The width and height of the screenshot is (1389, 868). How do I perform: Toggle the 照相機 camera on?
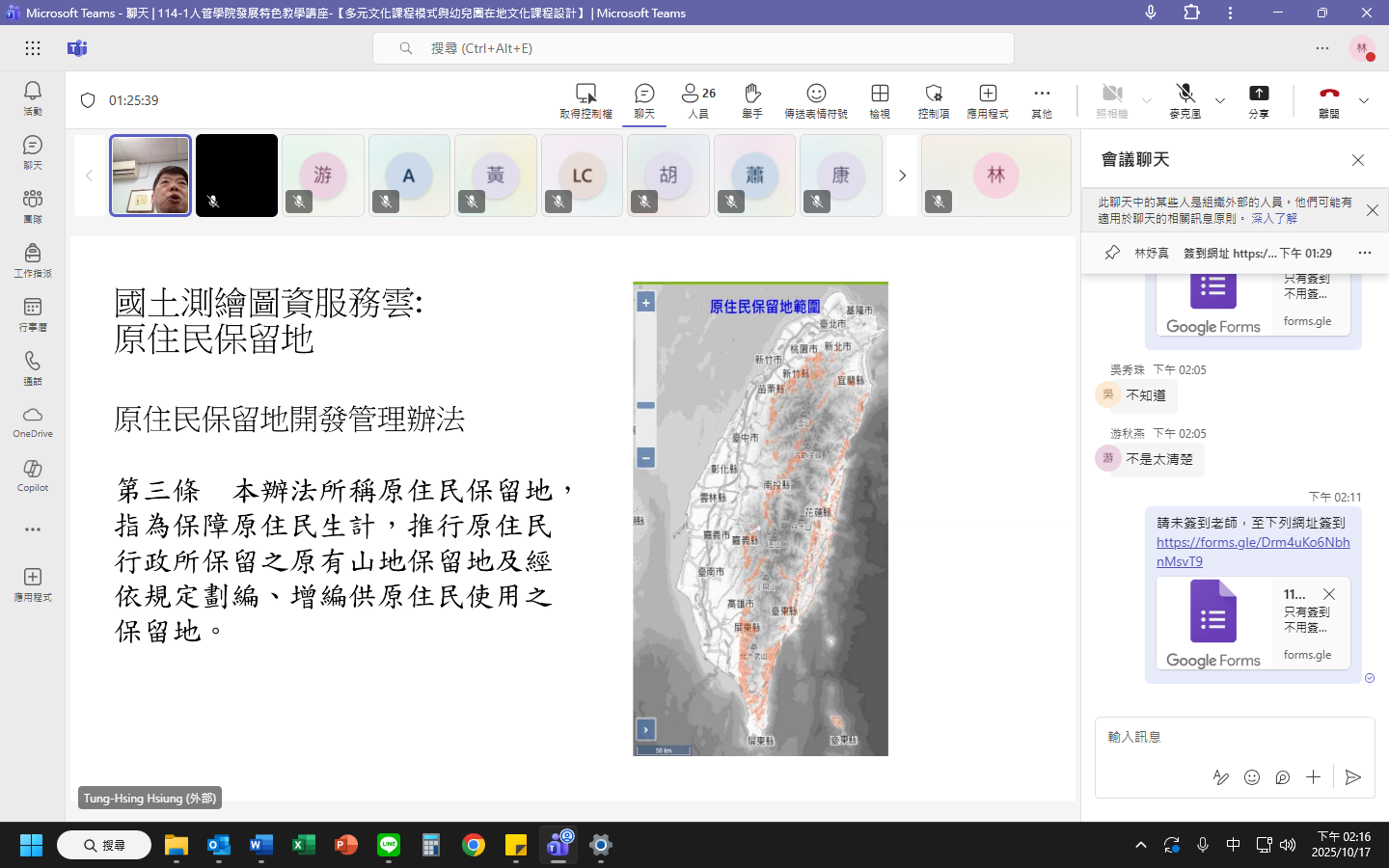tap(1112, 99)
